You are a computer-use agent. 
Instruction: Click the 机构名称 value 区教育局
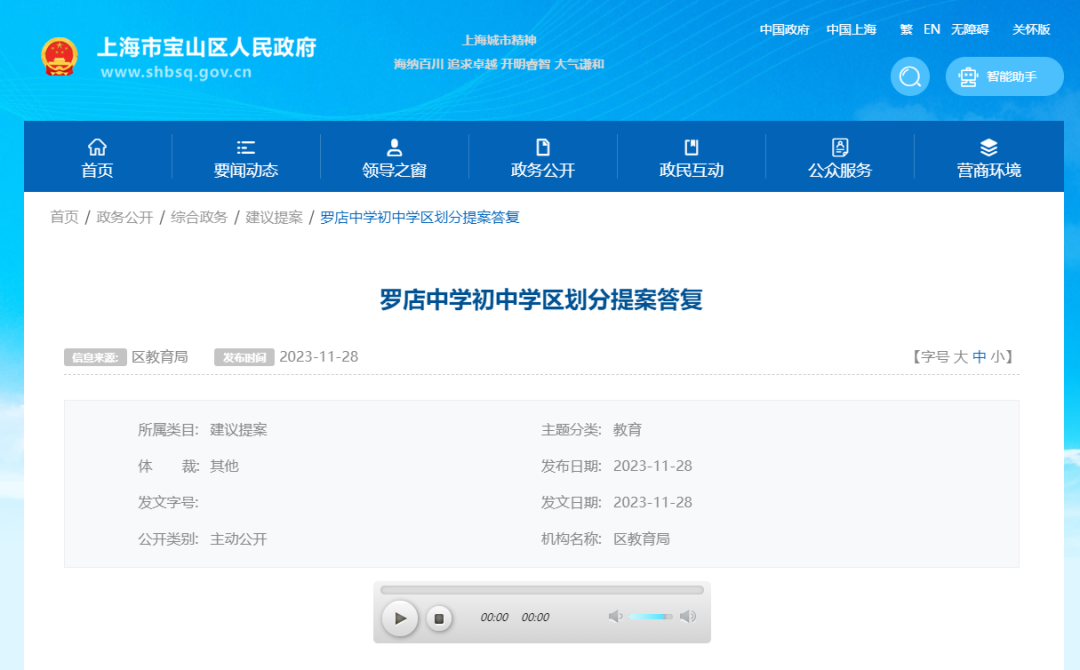pyautogui.click(x=641, y=539)
